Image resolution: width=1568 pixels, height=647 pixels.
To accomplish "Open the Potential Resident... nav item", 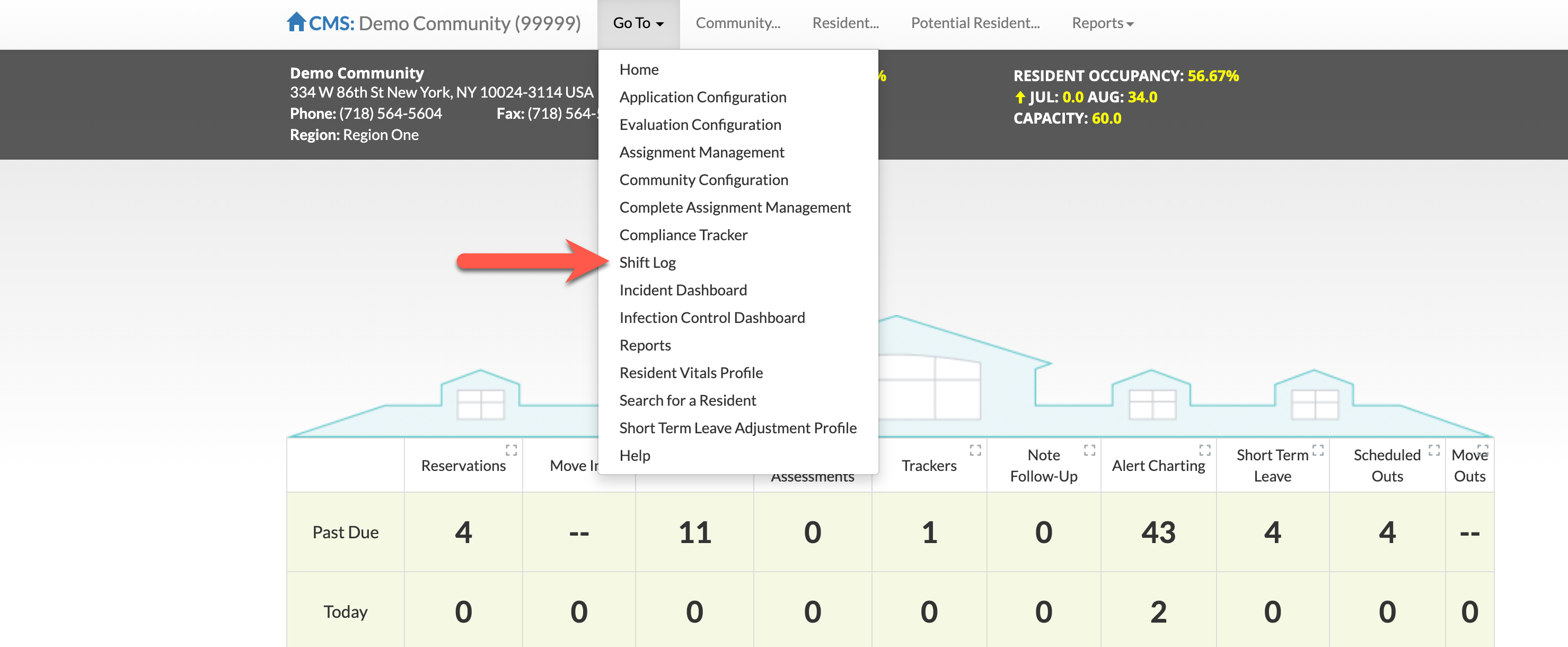I will pyautogui.click(x=975, y=23).
